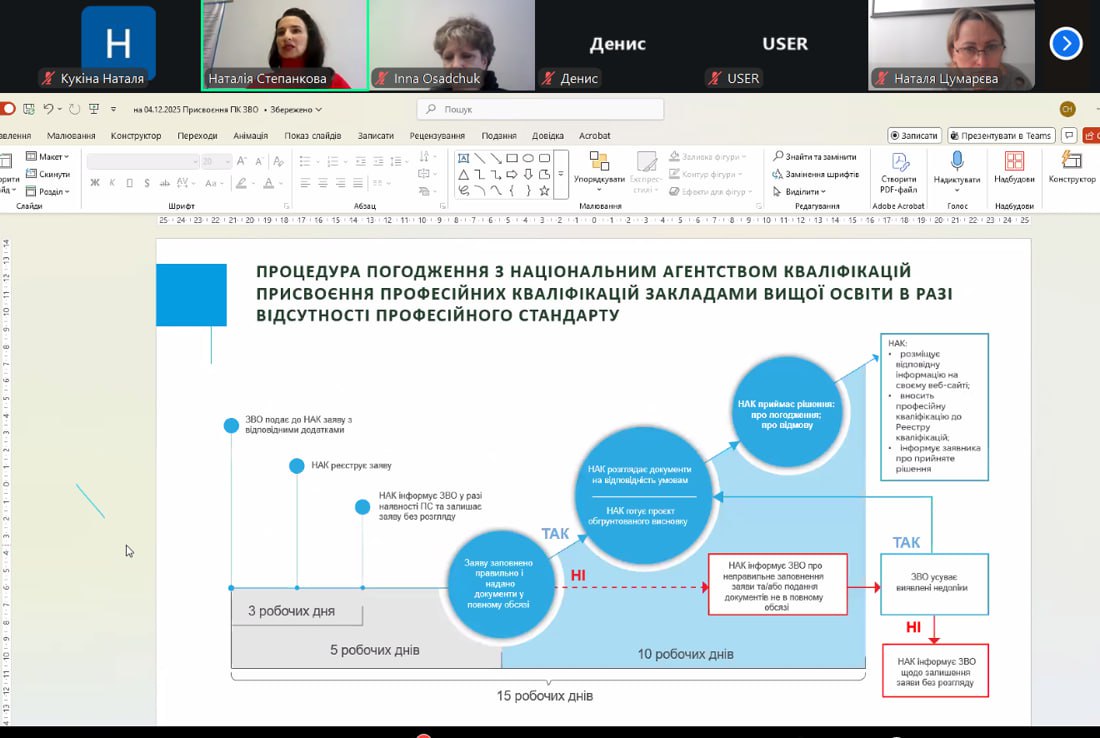Image resolution: width=1100 pixels, height=738 pixels.
Task: Toggle Center paragraph alignment
Action: pos(323,183)
